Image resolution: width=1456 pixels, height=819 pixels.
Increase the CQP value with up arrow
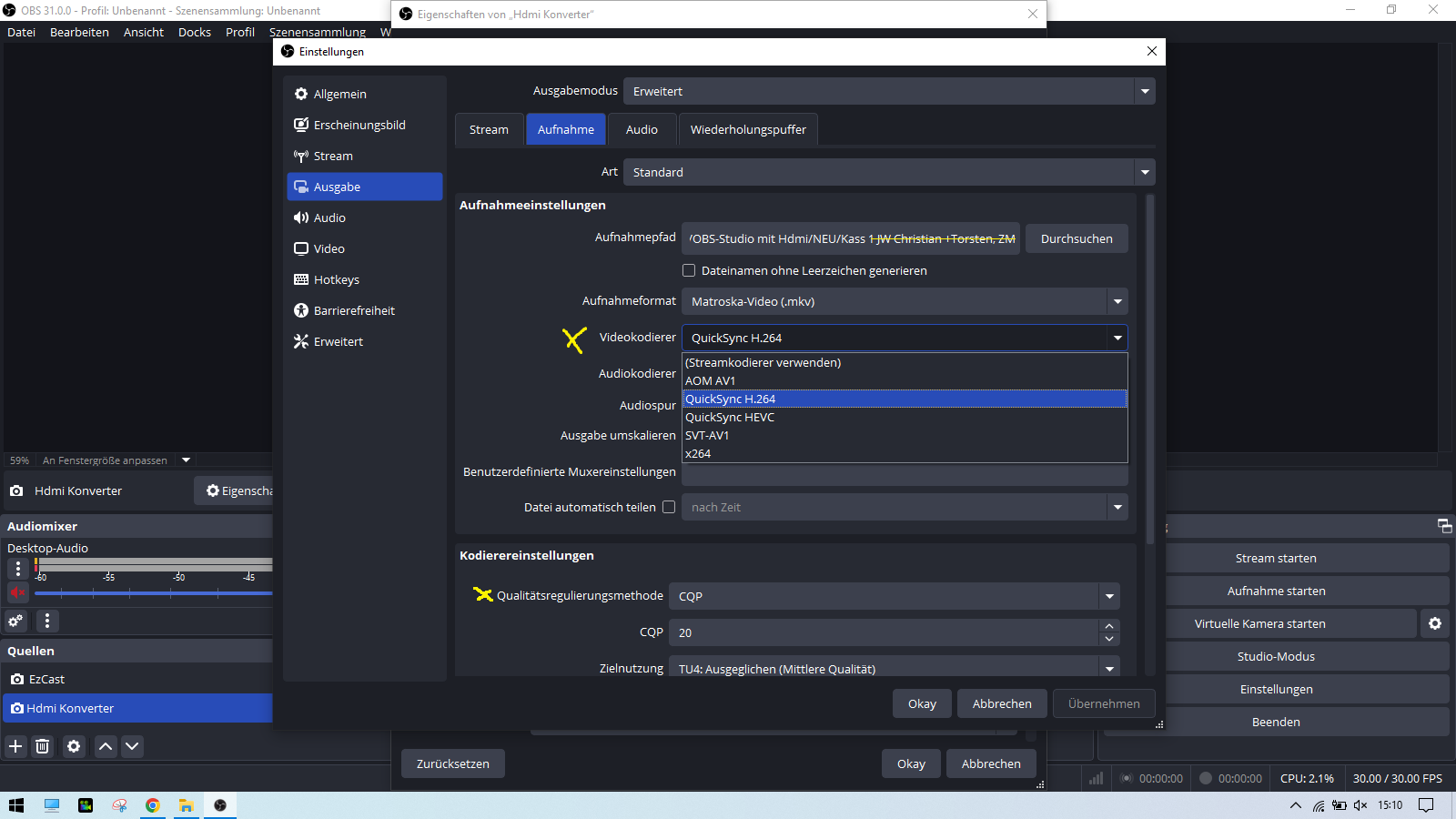(1108, 626)
